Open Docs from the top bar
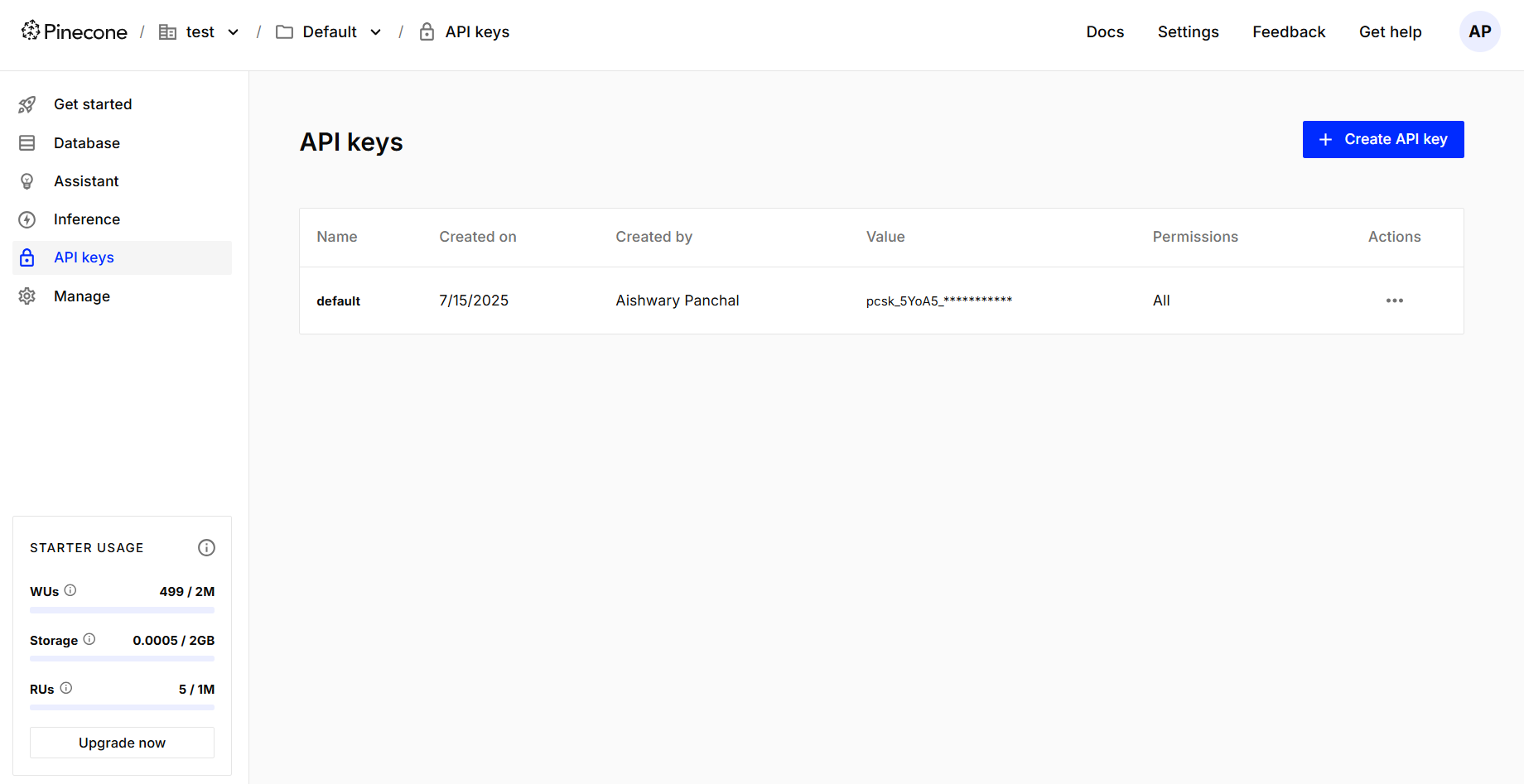This screenshot has width=1524, height=784. [x=1105, y=31]
